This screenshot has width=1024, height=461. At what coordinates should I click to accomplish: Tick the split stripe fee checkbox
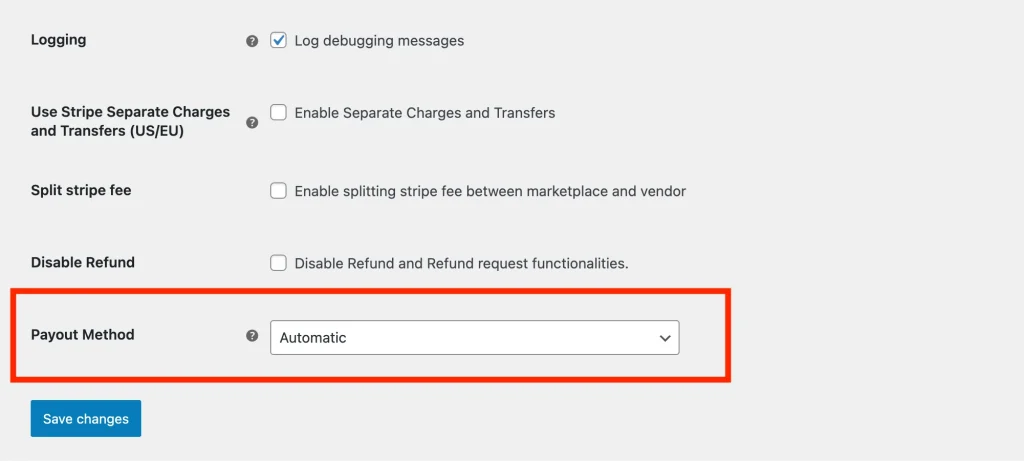click(x=278, y=191)
